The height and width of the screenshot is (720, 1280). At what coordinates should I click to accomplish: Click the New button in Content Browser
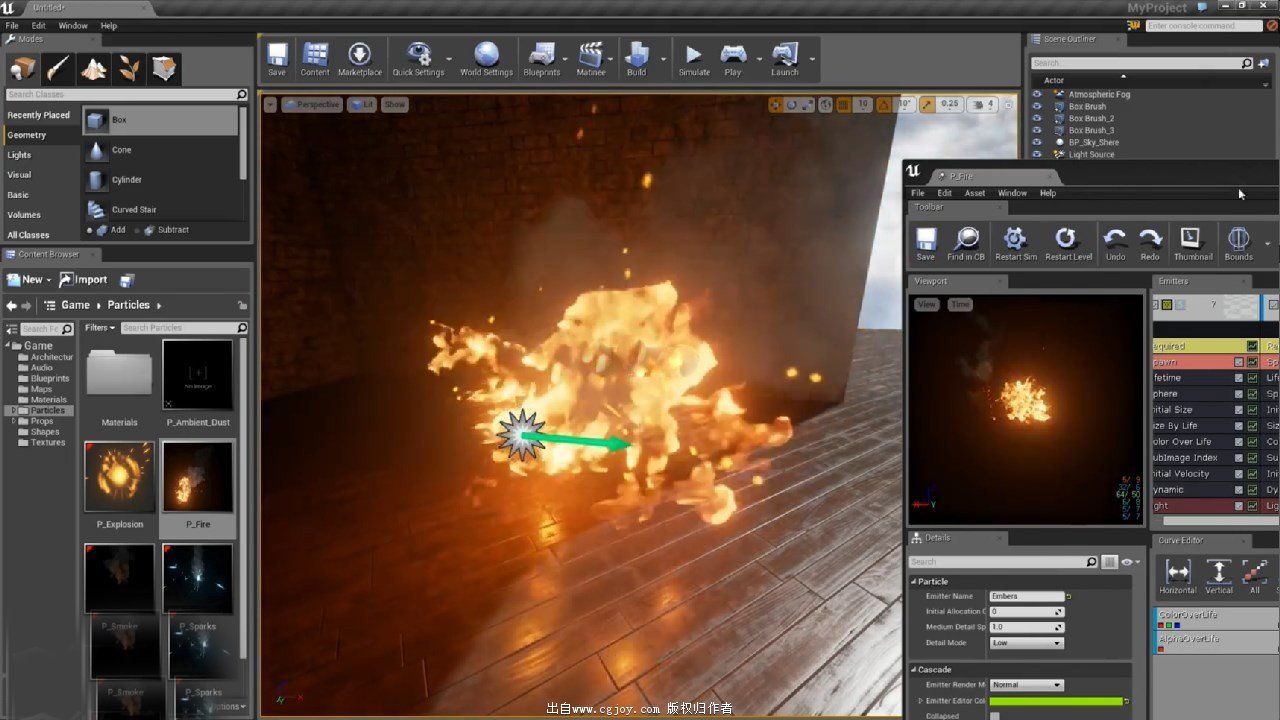click(x=28, y=280)
